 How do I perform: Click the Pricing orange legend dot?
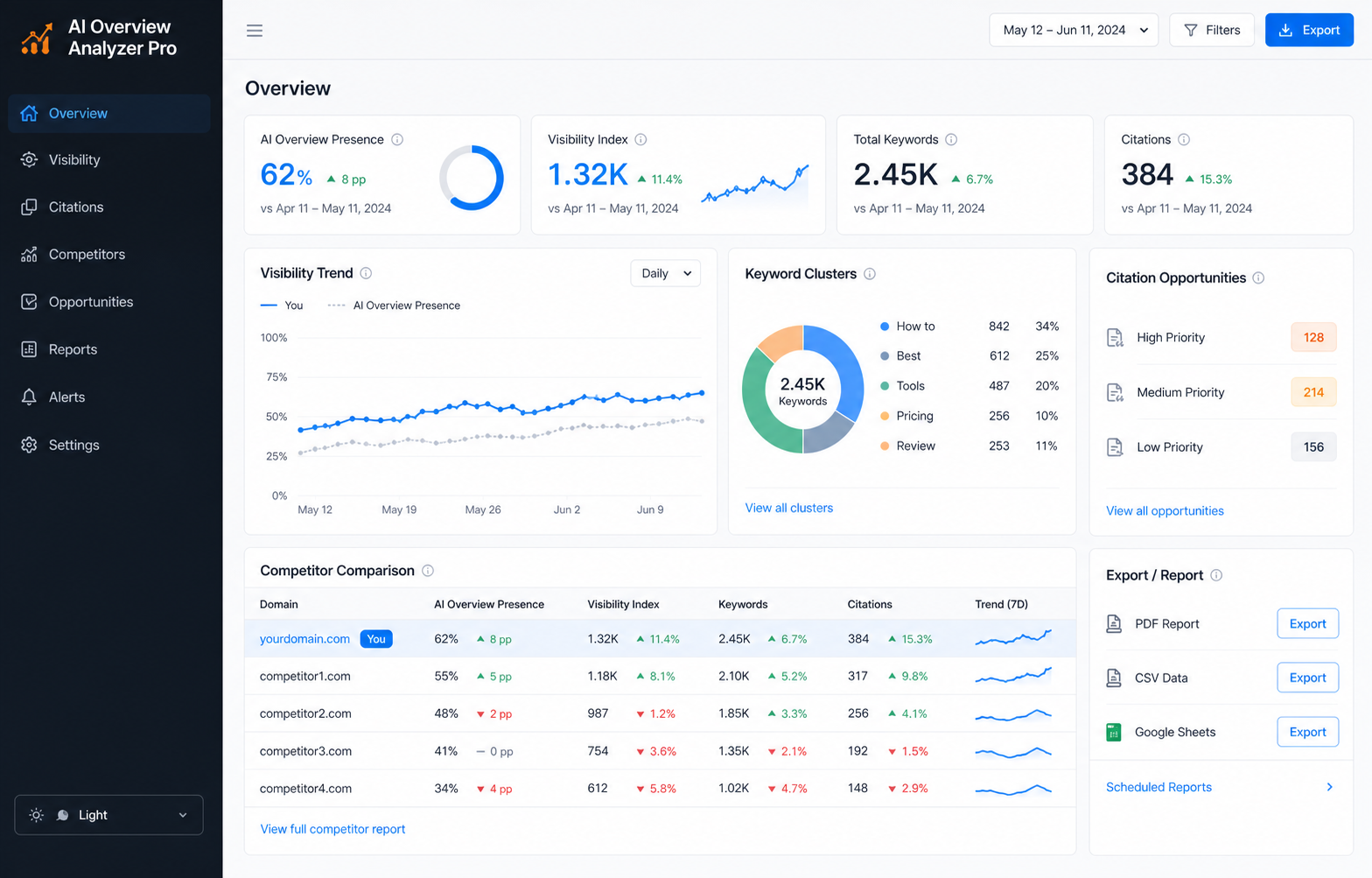coord(885,417)
